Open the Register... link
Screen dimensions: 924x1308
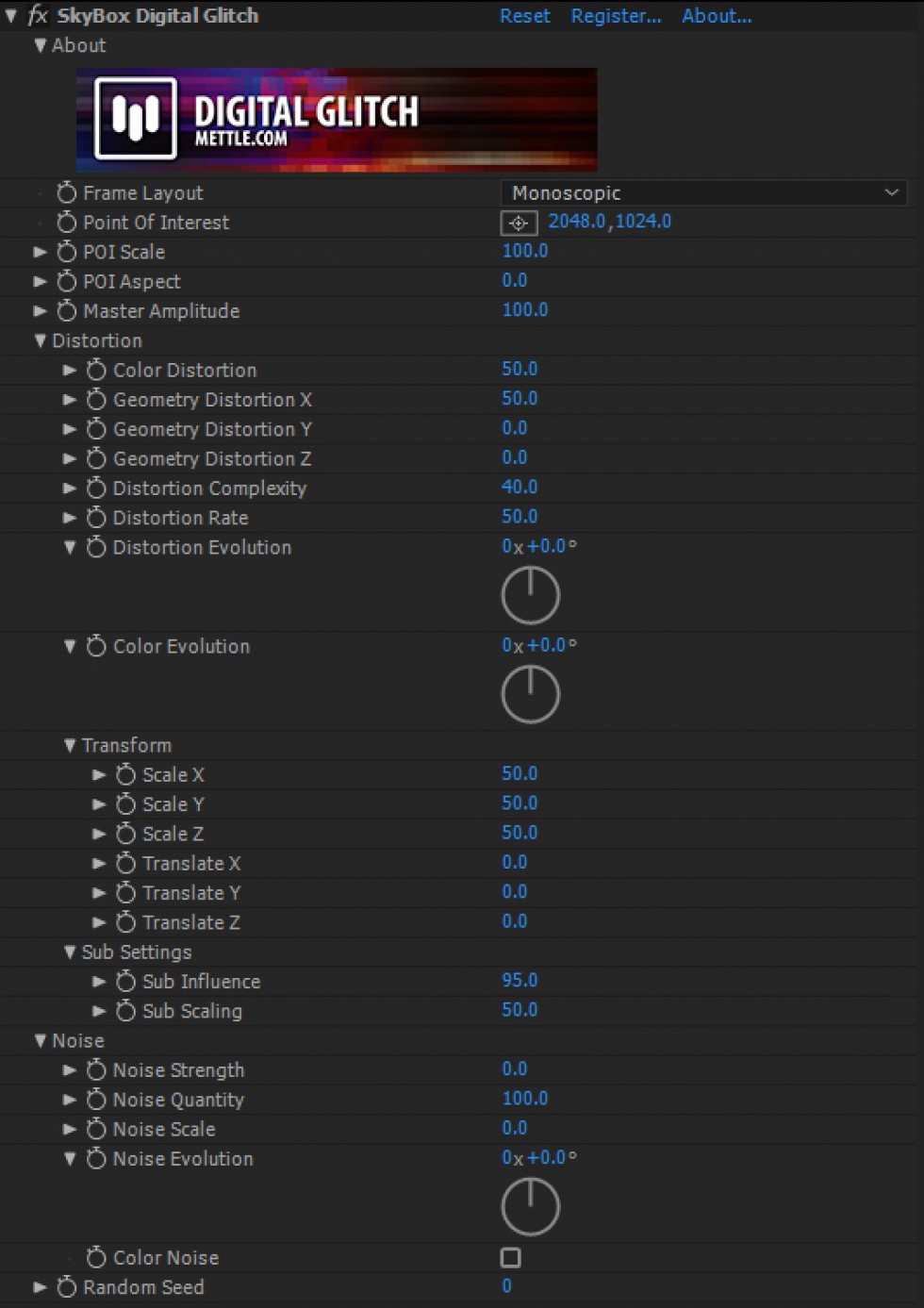coord(616,16)
